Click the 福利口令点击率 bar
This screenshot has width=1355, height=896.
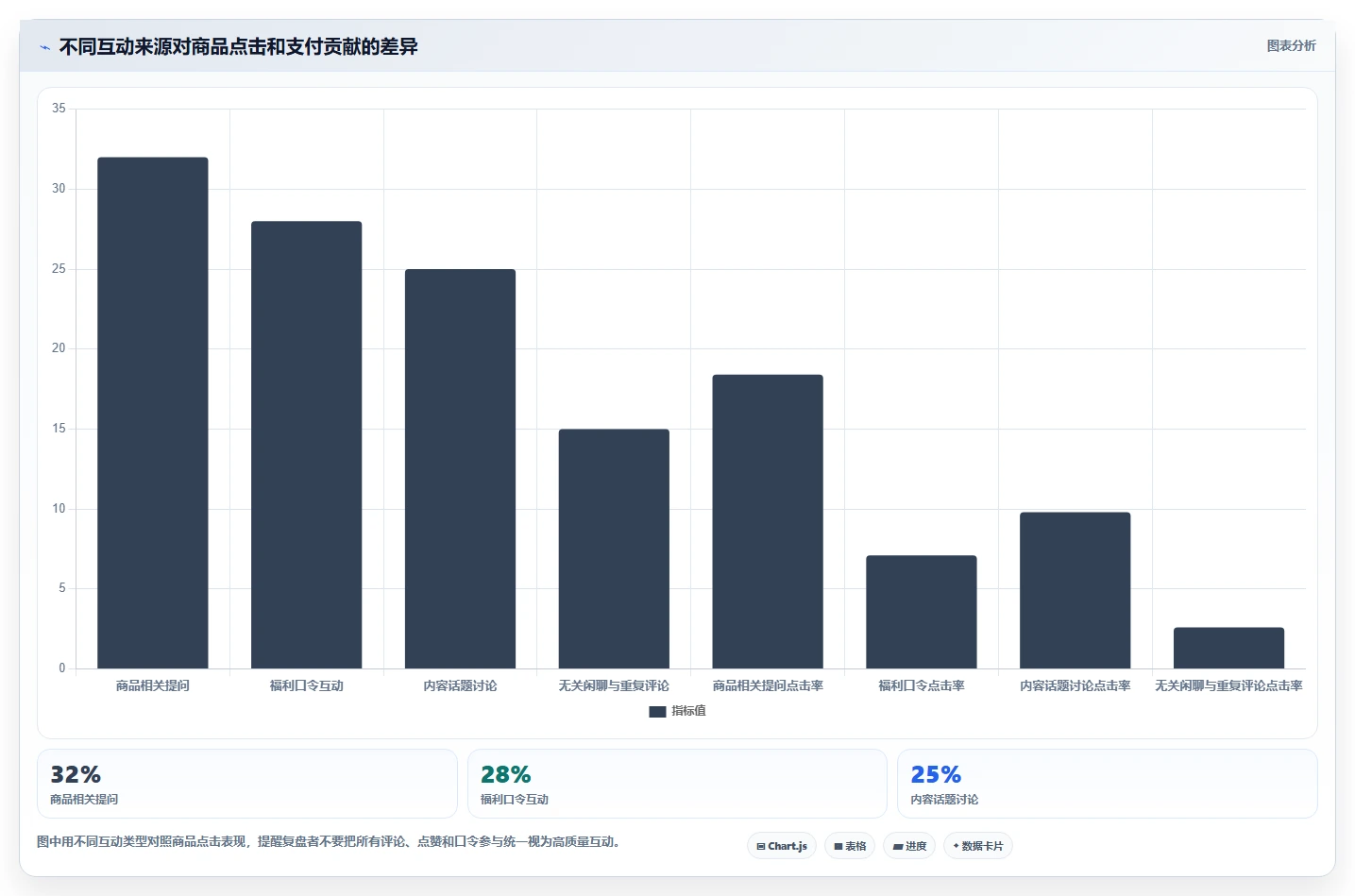[922, 612]
